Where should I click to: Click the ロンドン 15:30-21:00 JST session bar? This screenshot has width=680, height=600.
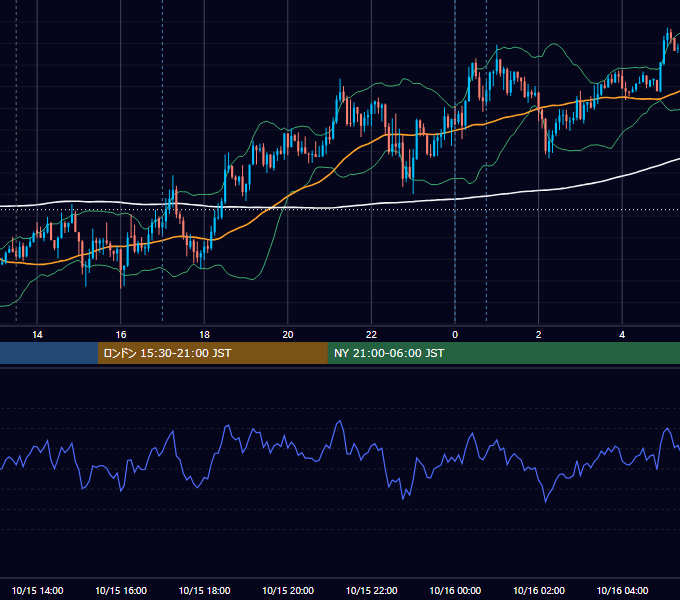[212, 353]
